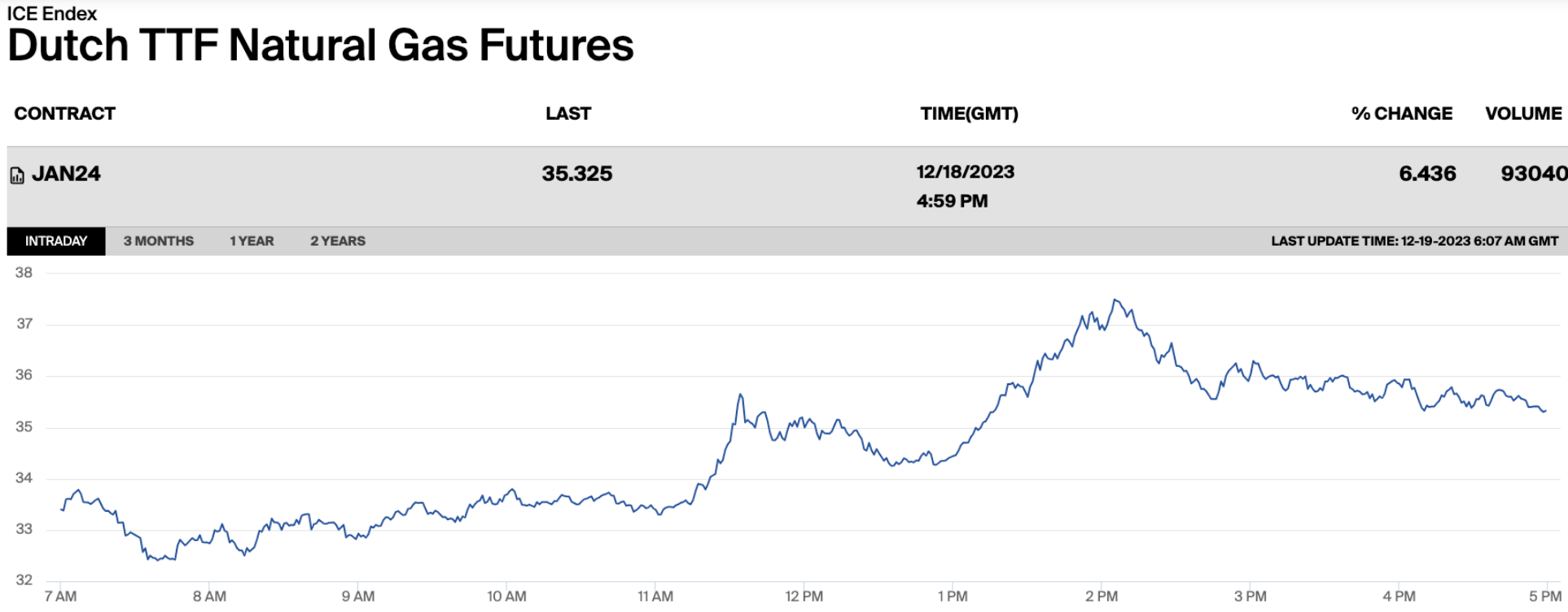Click the LAST column header
The height and width of the screenshot is (612, 1568).
click(x=568, y=114)
